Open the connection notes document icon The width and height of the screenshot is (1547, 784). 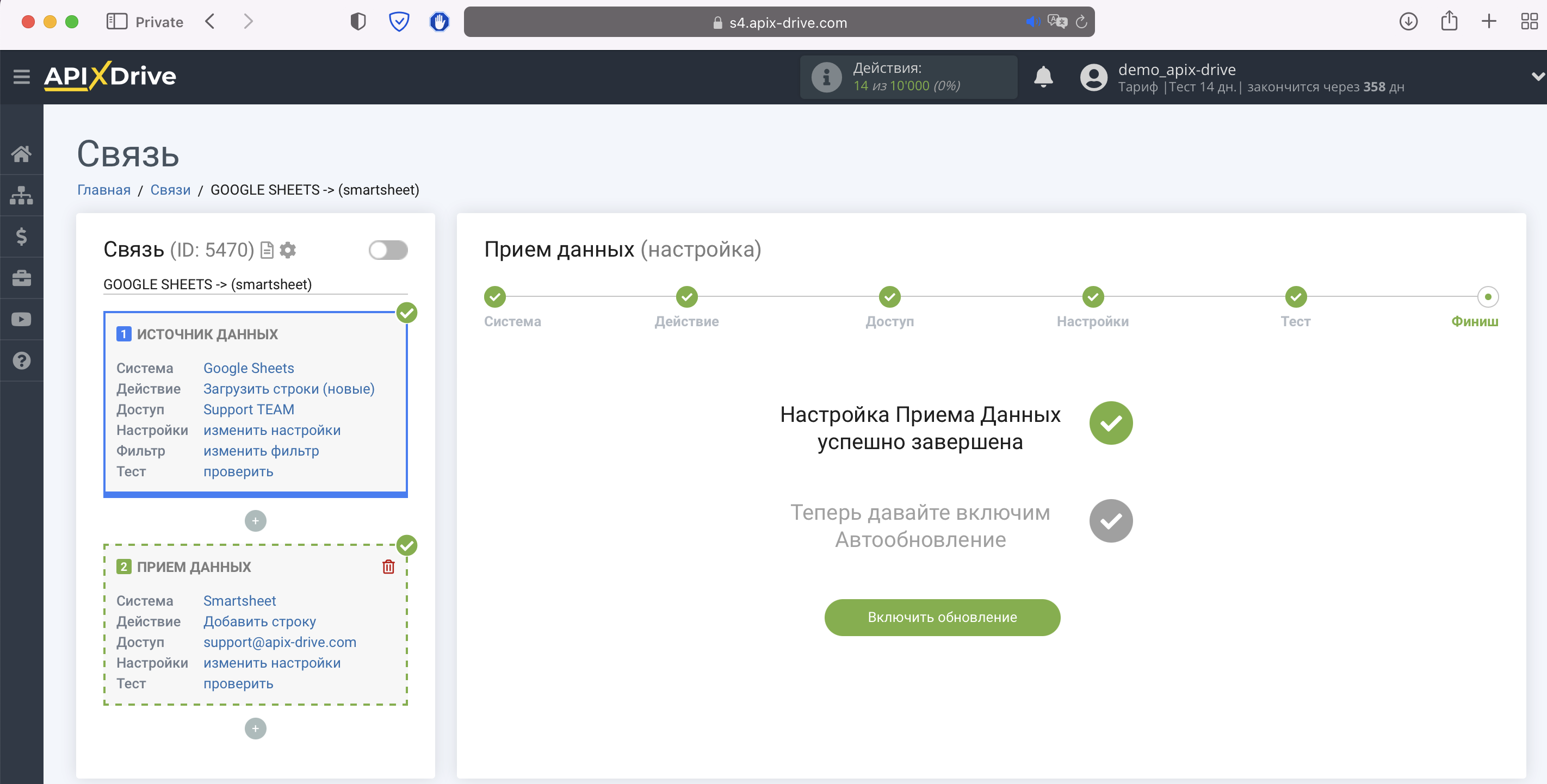267,250
